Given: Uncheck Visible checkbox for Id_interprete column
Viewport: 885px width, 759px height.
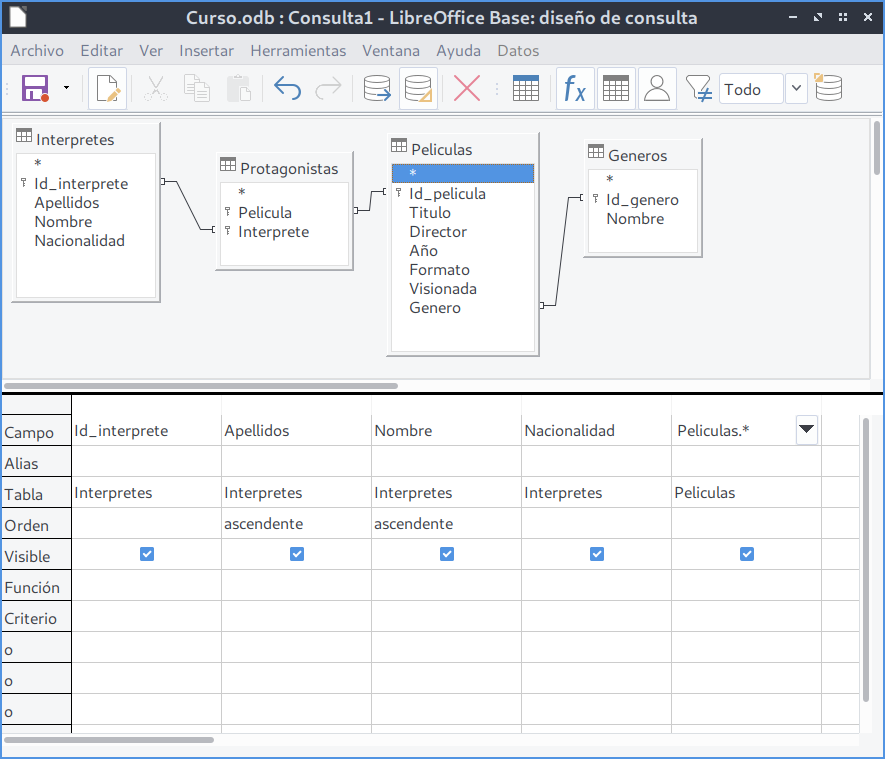Looking at the screenshot, I should click(x=147, y=554).
